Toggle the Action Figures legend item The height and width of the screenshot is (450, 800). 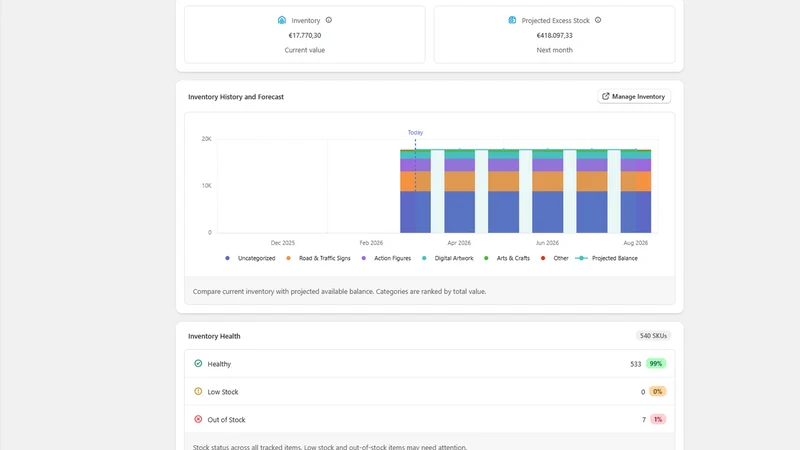pos(386,258)
